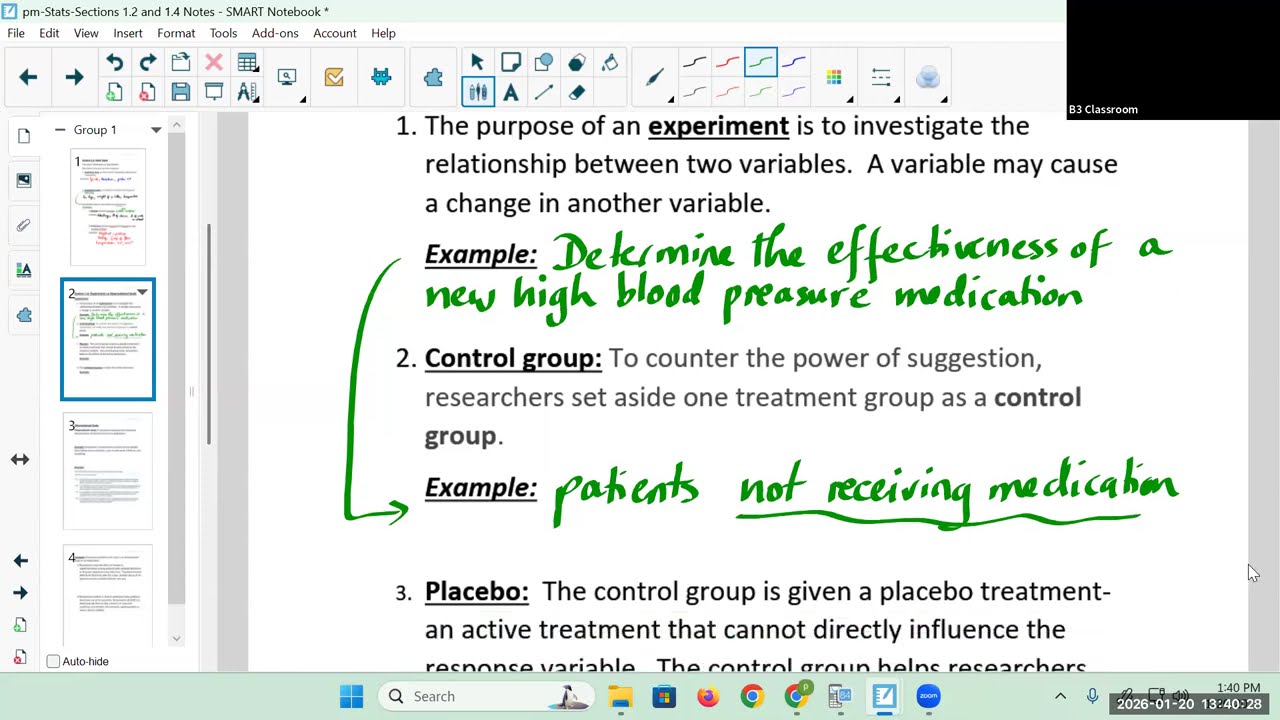Select the Lines tool
The image size is (1280, 720).
[x=543, y=93]
